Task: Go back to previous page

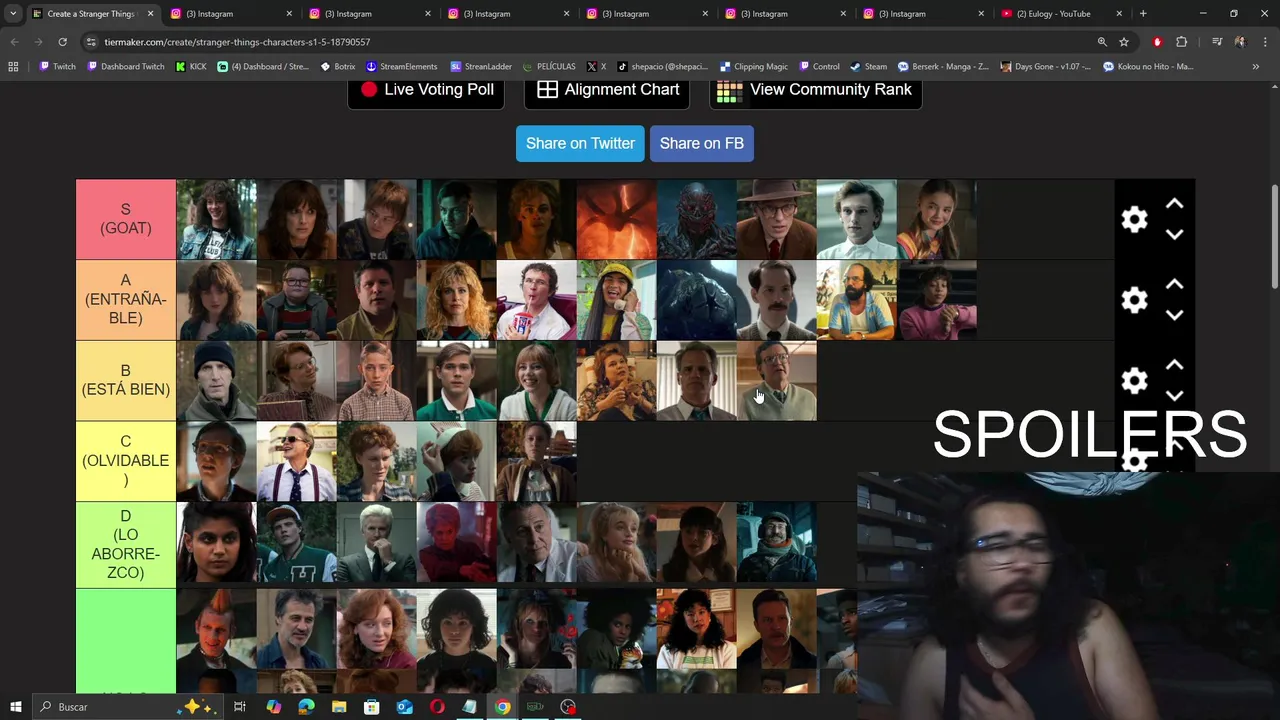Action: [x=14, y=42]
